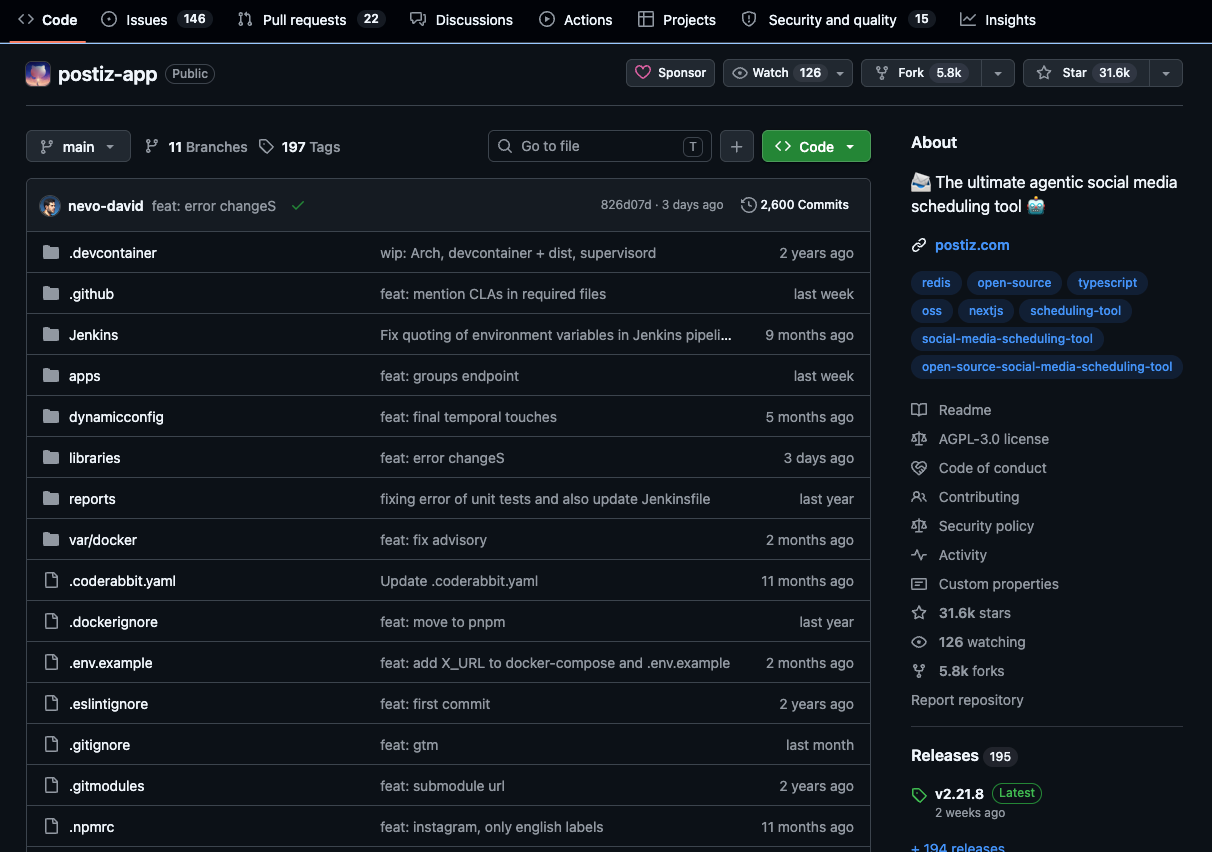Open commit hash 826d07d
1212x852 pixels.
point(627,205)
